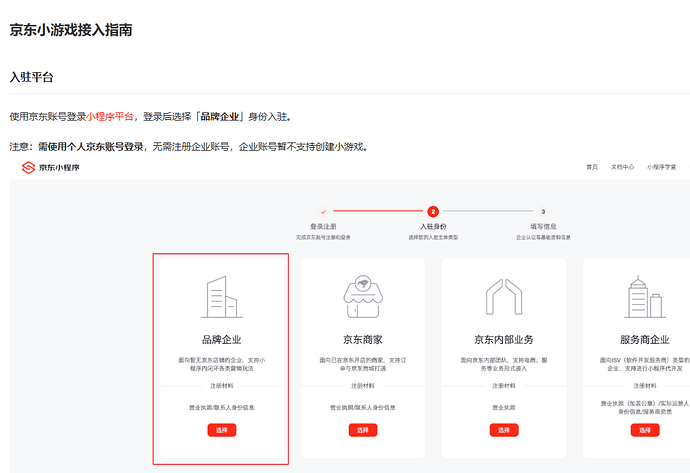Click step 3 填写信息 circle
Screen dimensions: 690x473
click(543, 212)
